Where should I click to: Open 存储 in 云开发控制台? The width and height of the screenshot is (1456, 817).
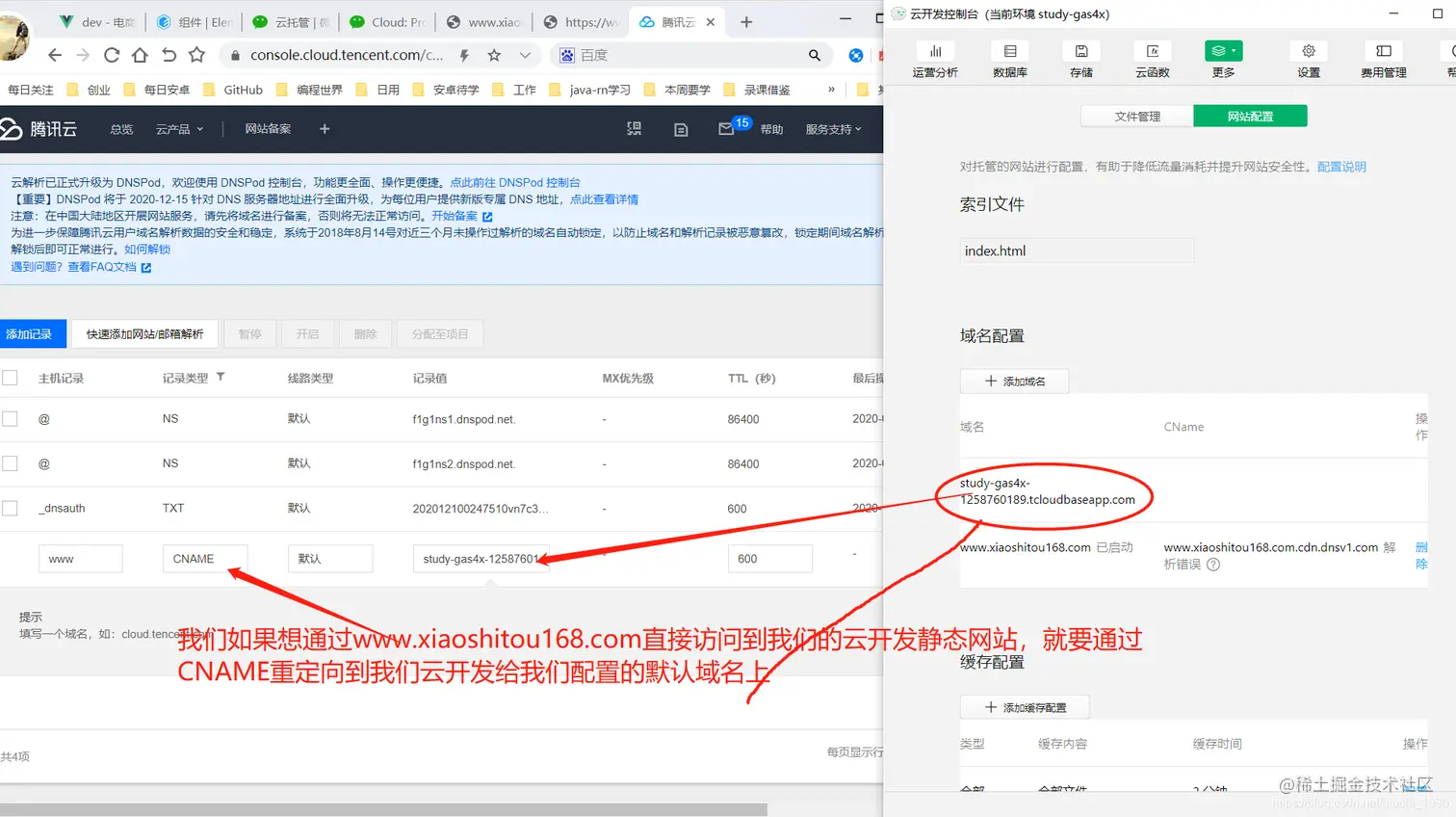click(1081, 60)
